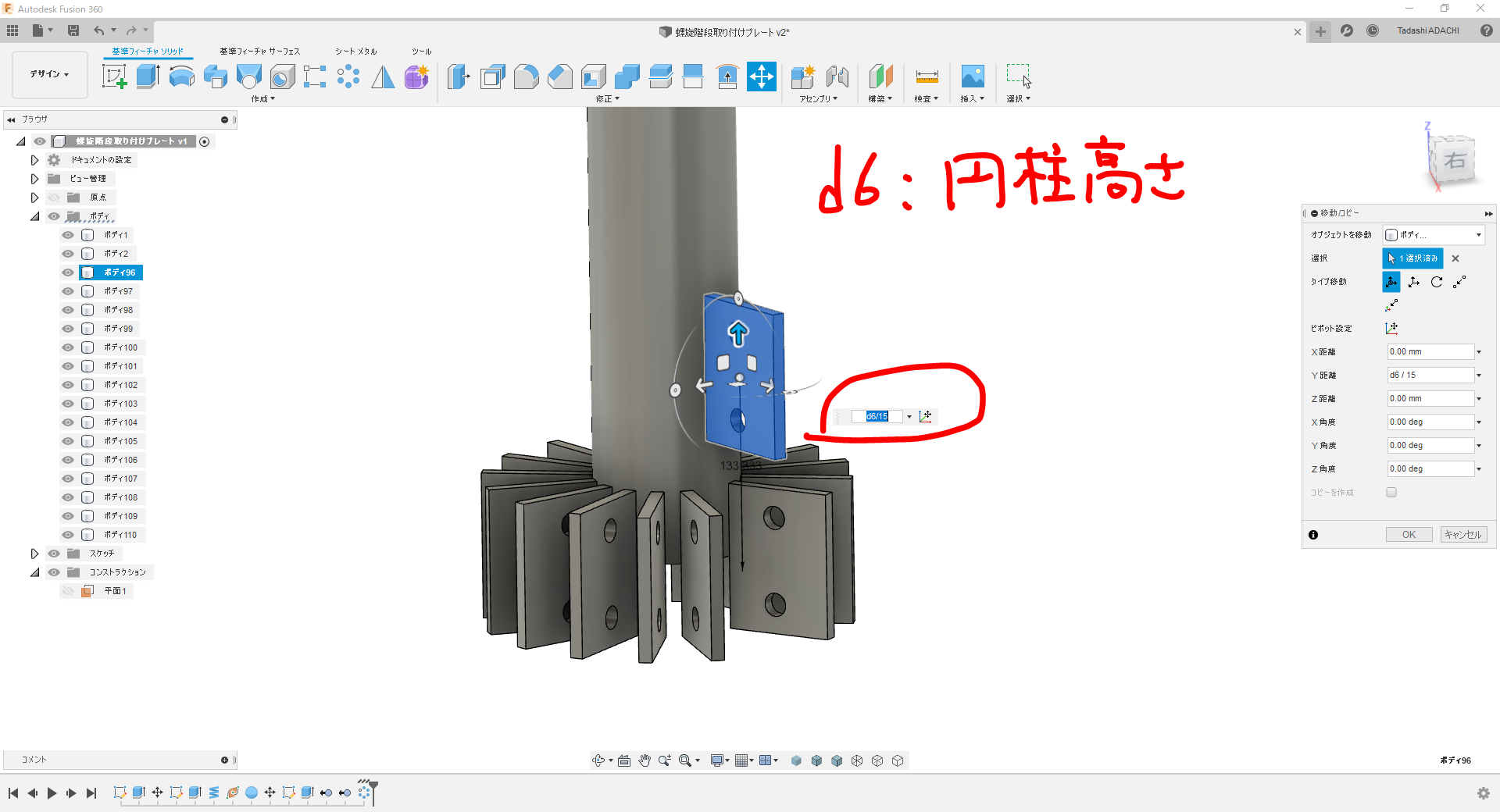
Task: Select the Look At tool
Action: [624, 760]
